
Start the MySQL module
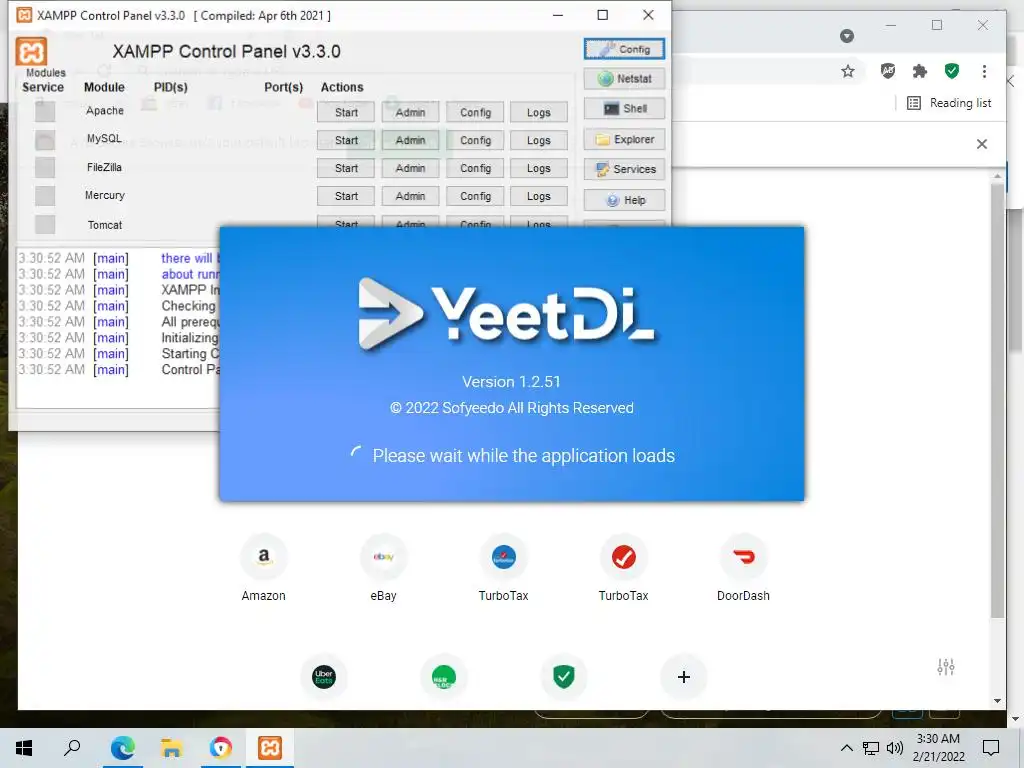coord(346,140)
